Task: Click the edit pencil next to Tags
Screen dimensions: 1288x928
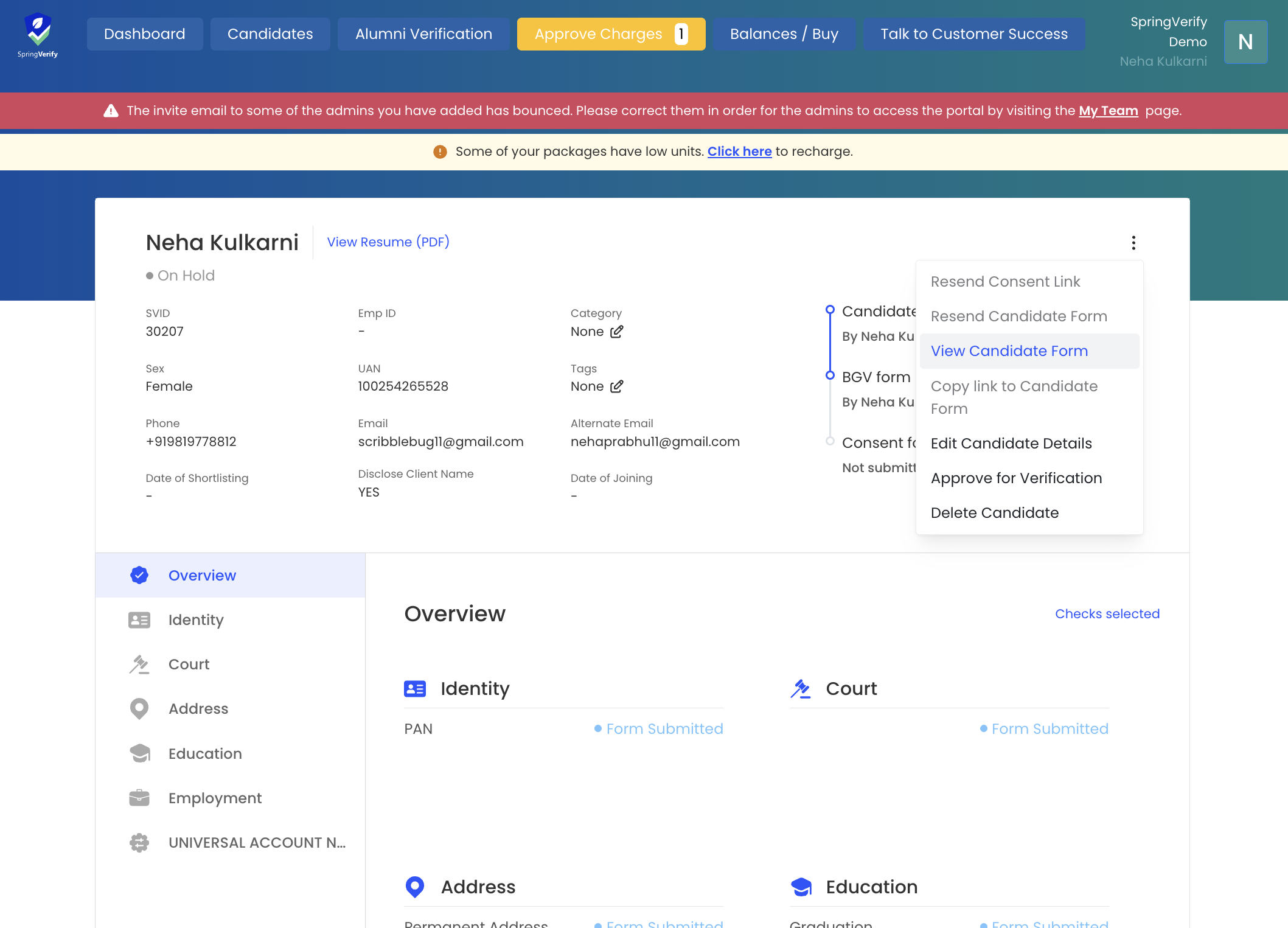Action: (616, 386)
